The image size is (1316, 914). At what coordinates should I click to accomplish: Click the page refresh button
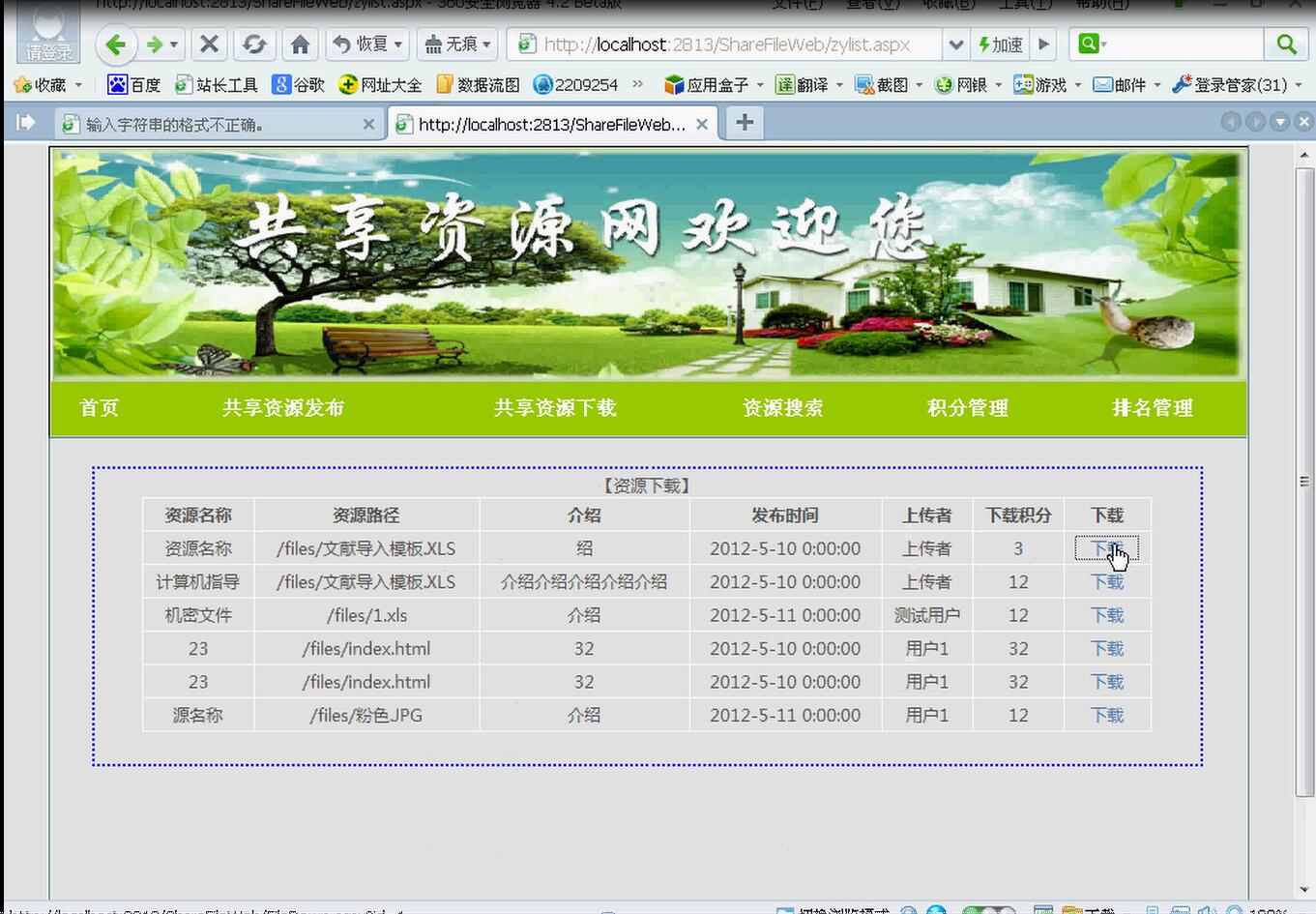254,44
